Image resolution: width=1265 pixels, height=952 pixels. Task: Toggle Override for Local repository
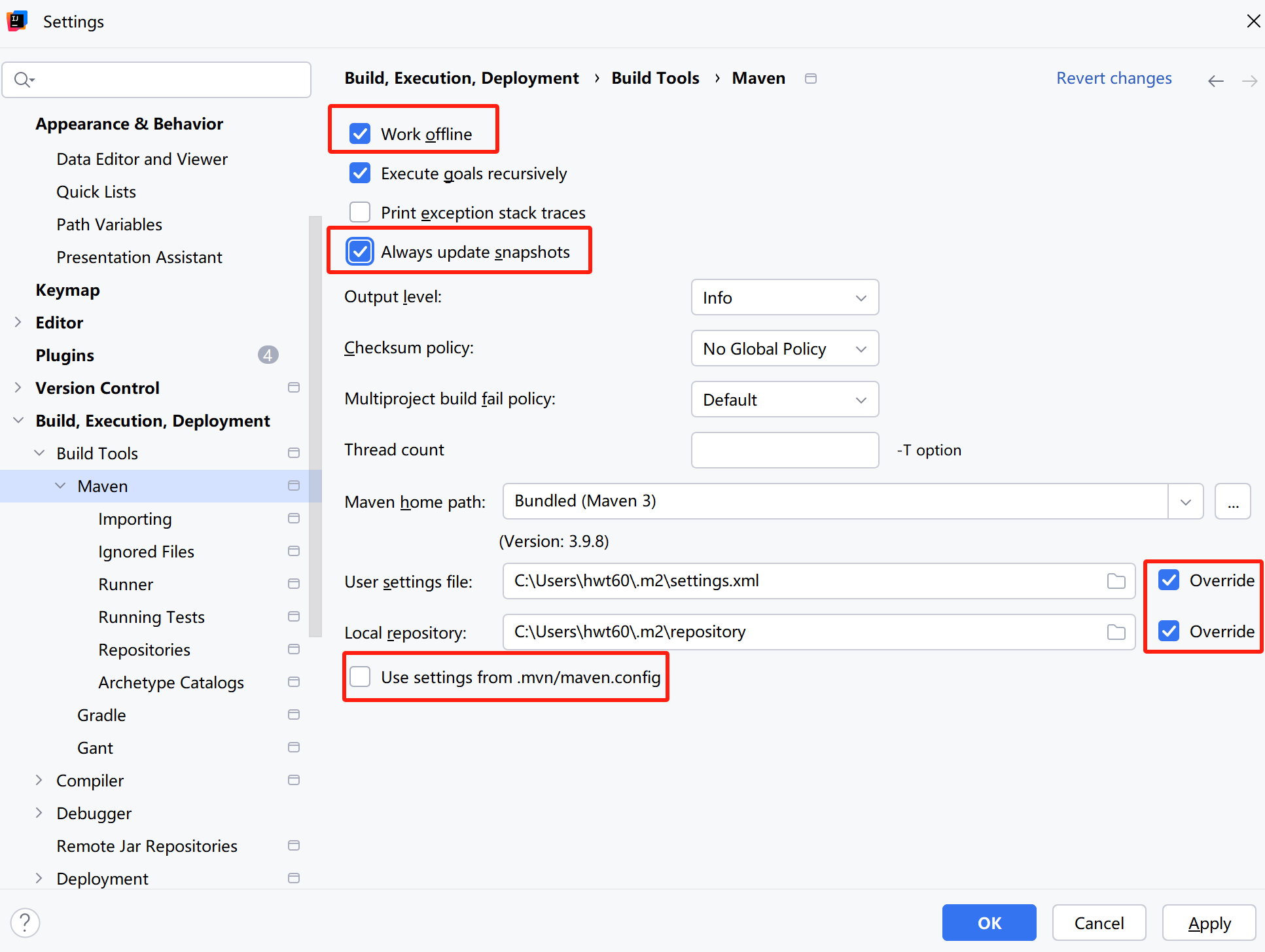(1169, 631)
